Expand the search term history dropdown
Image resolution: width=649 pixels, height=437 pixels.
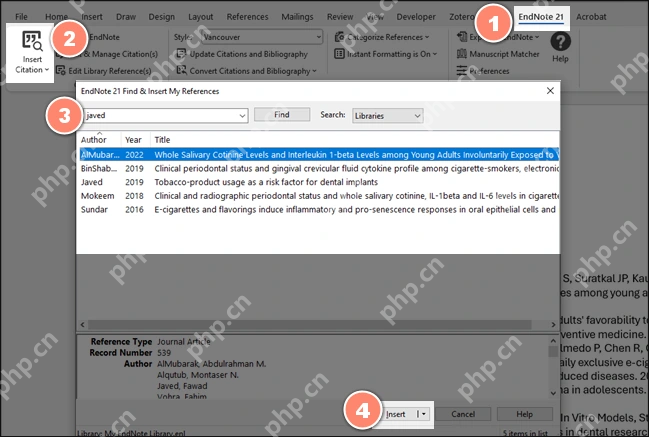pos(243,116)
